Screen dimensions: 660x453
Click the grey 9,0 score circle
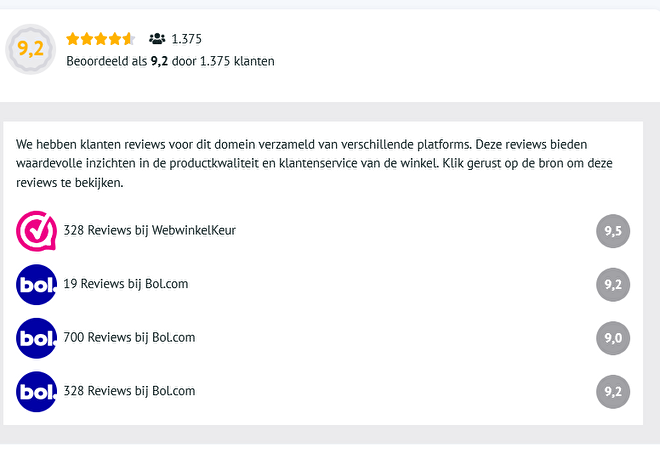pos(613,338)
